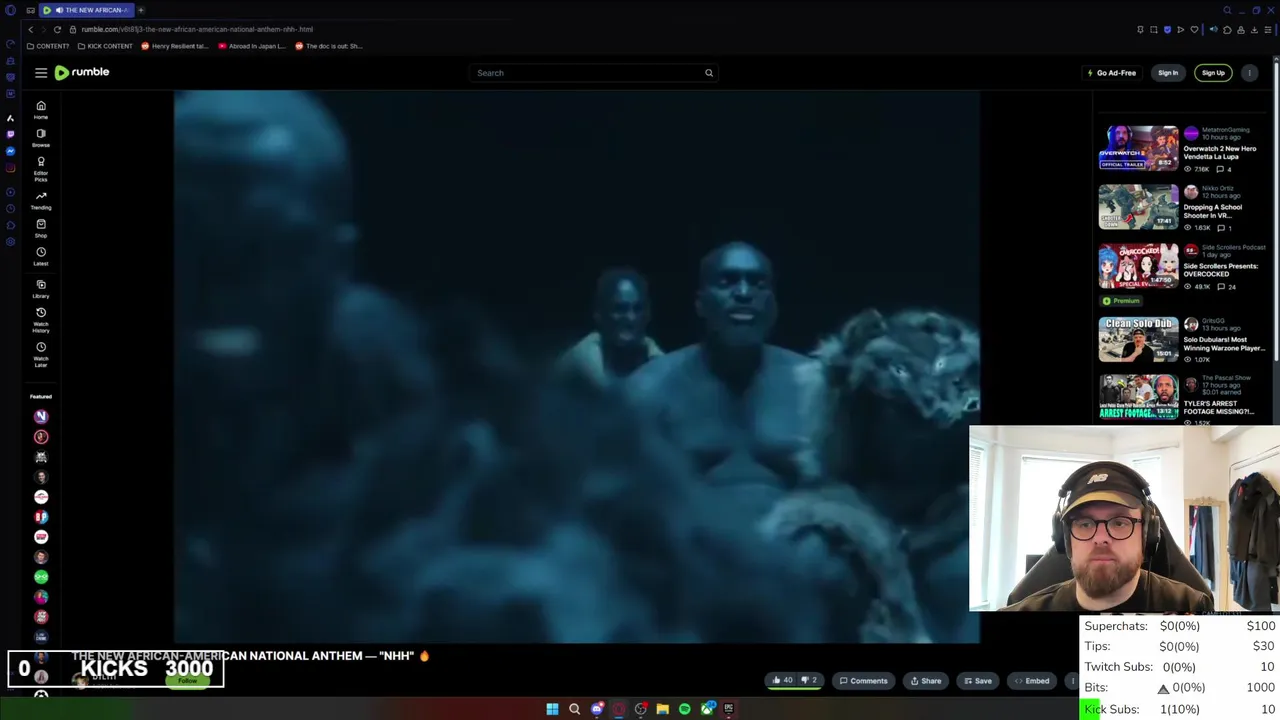The image size is (1280, 720).
Task: Open Browse in Rumble sidebar
Action: [41, 137]
